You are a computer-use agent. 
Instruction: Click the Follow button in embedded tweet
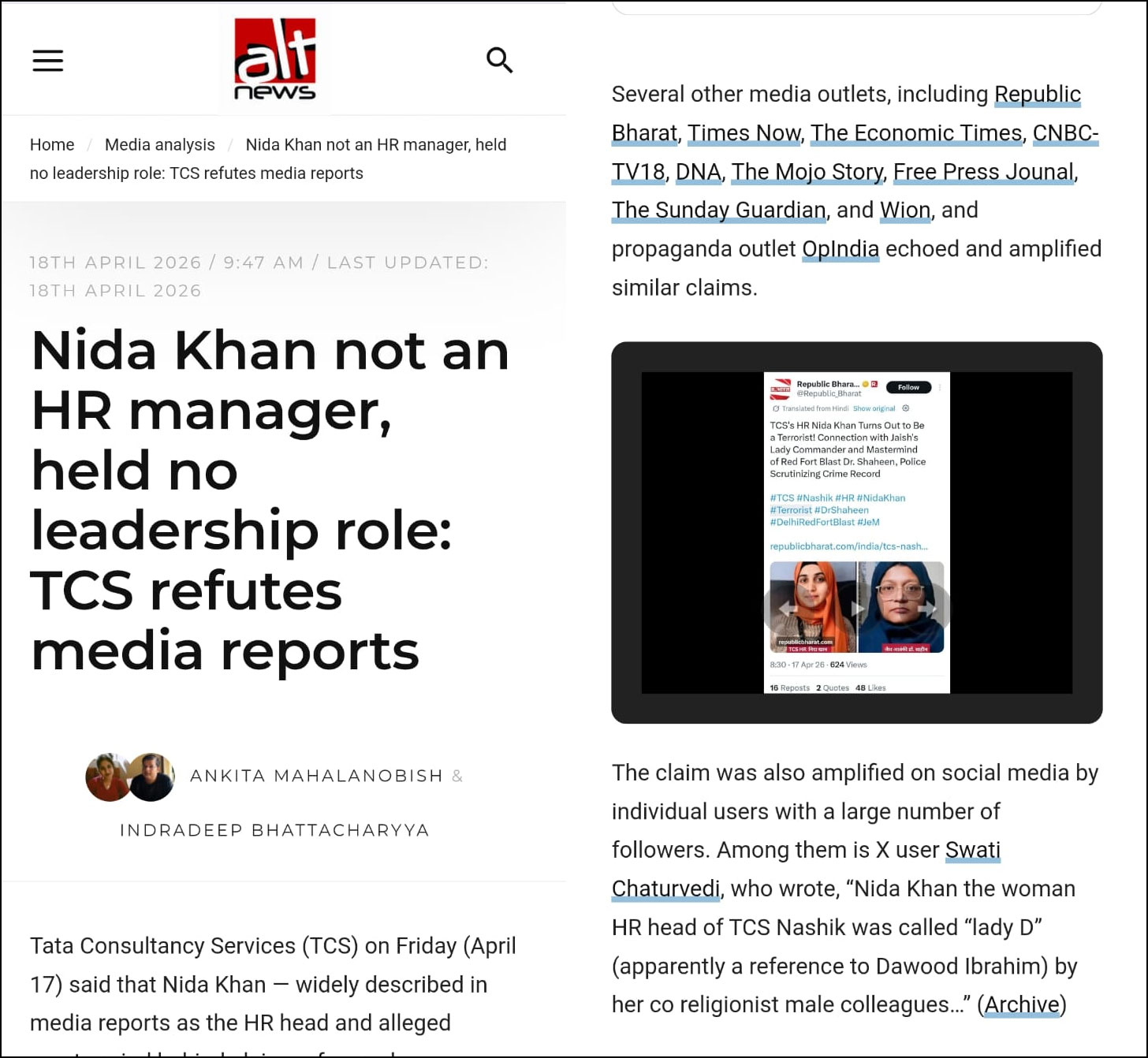(x=908, y=387)
